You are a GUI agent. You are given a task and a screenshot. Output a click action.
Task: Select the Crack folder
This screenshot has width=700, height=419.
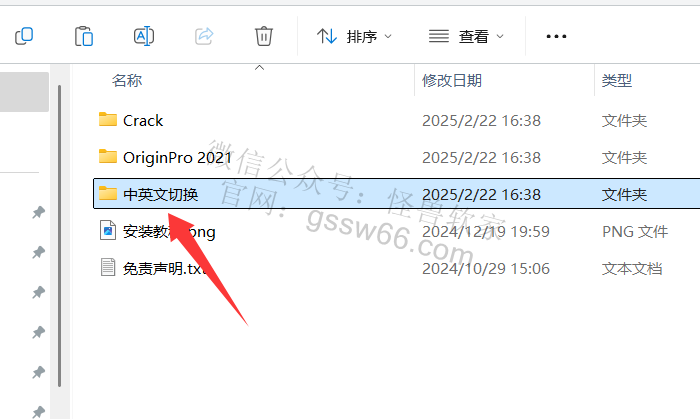(396, 120)
